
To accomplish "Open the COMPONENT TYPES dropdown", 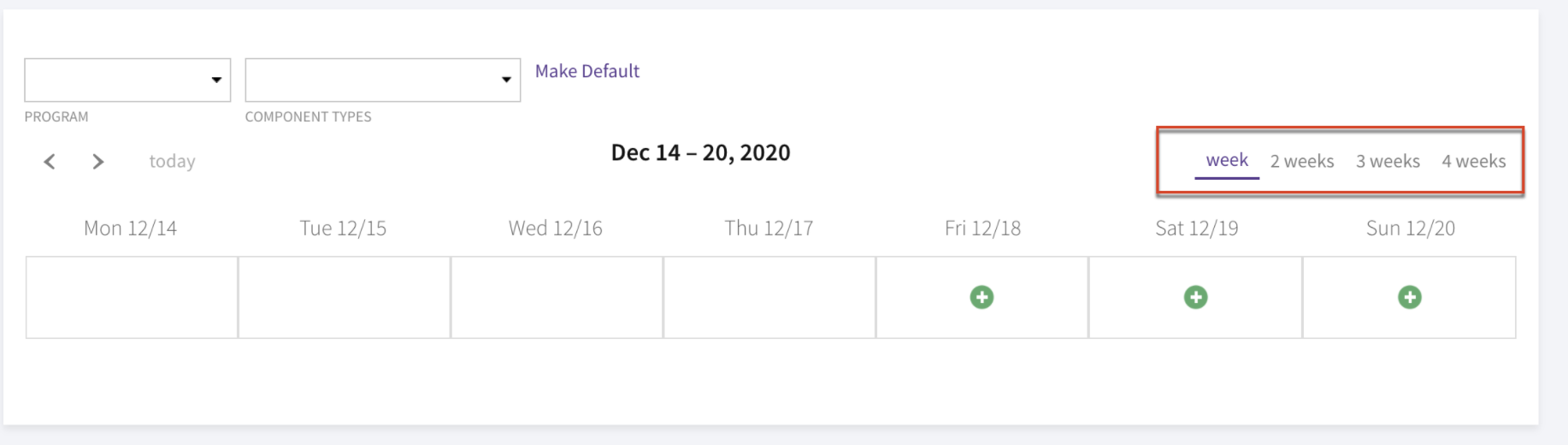I will [382, 80].
